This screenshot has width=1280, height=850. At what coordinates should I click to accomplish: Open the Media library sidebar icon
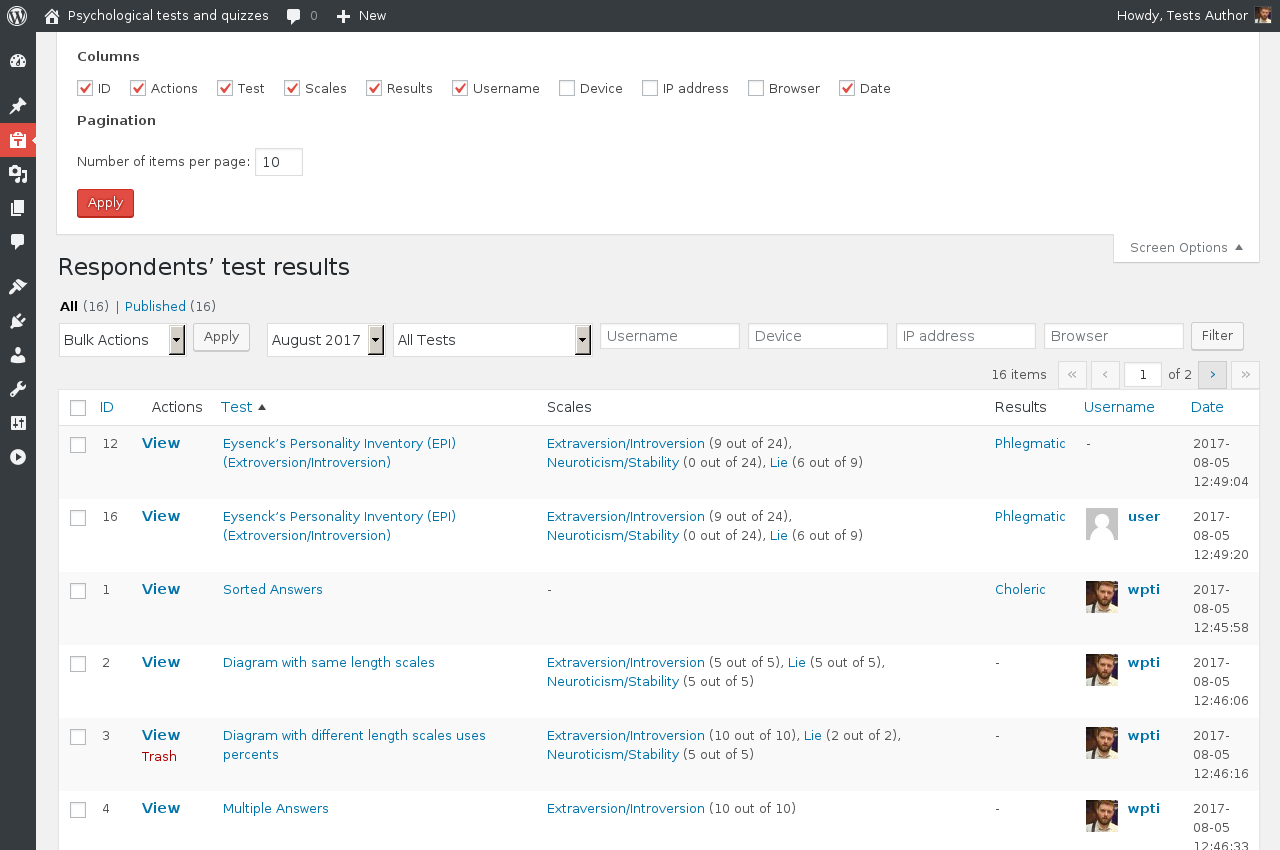[17, 174]
